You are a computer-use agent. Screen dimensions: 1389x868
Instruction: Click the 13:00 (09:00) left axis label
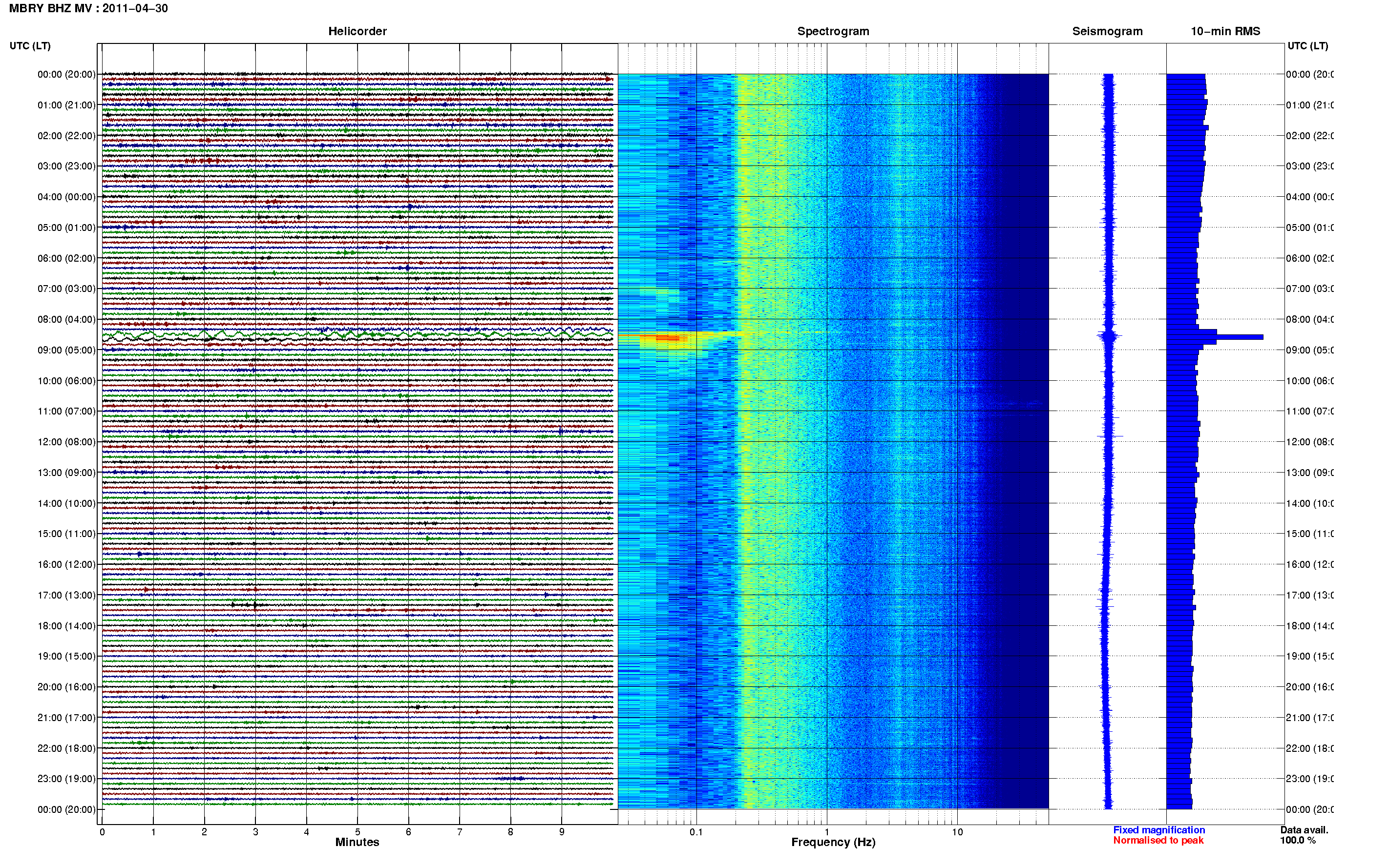66,473
